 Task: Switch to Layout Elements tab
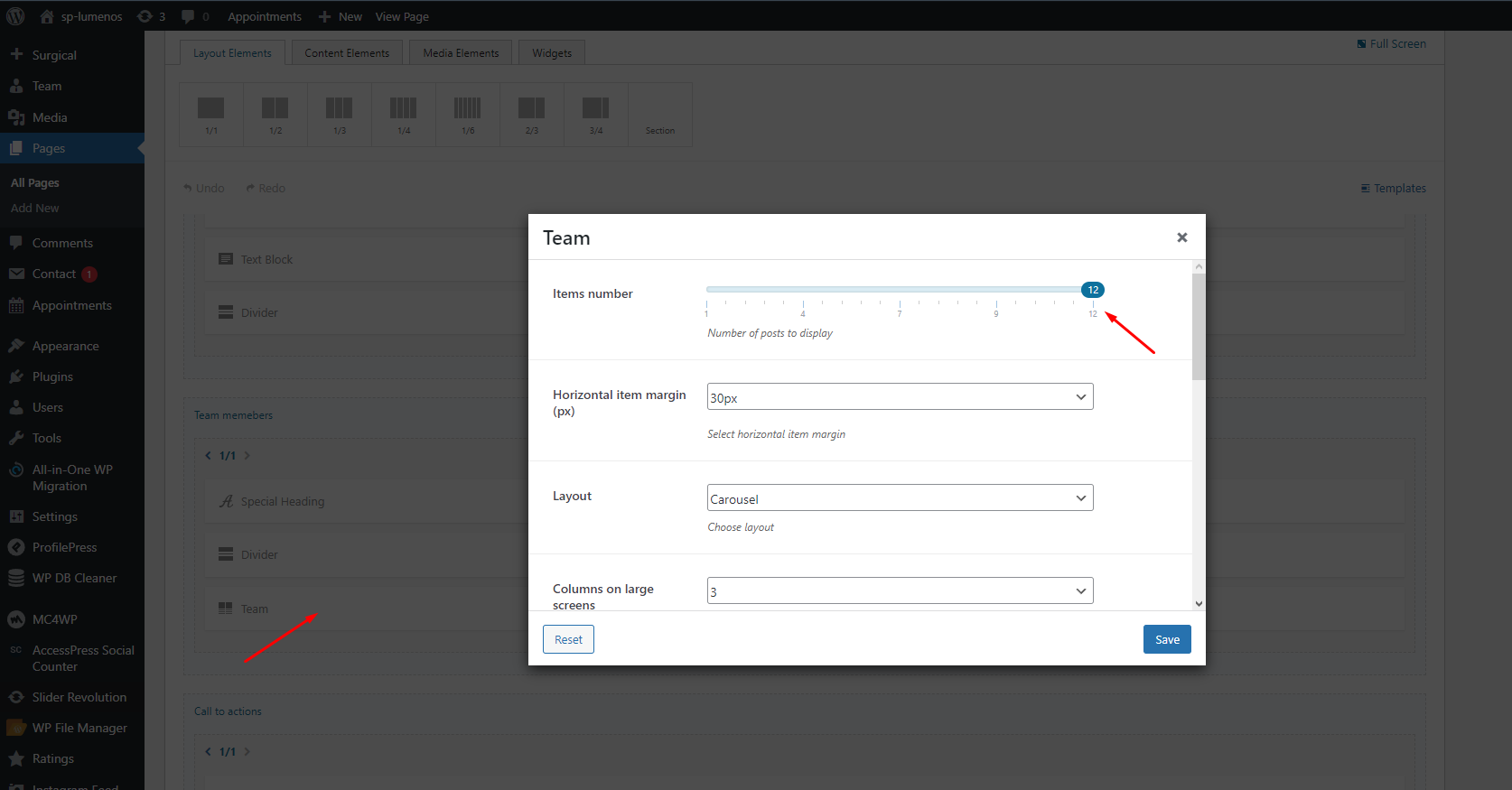click(232, 52)
